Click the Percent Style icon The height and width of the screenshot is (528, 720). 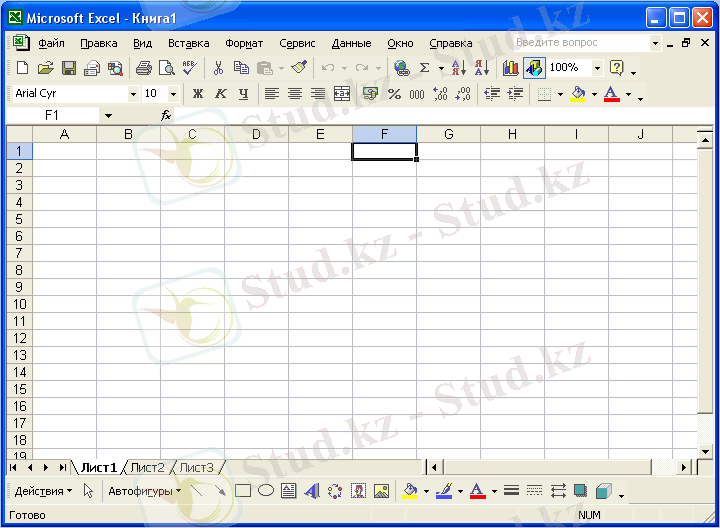(394, 94)
